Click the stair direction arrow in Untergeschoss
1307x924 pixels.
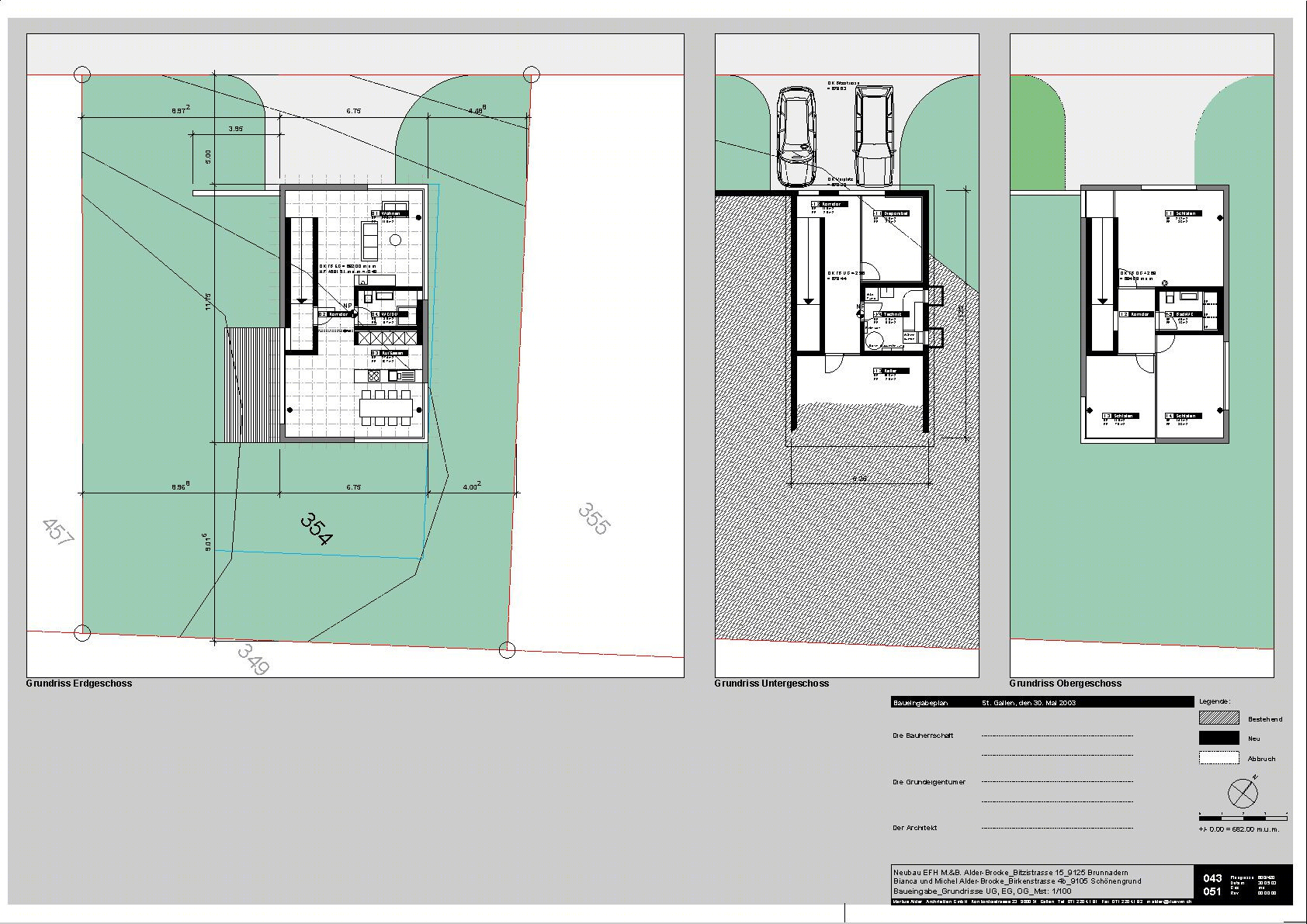point(808,261)
